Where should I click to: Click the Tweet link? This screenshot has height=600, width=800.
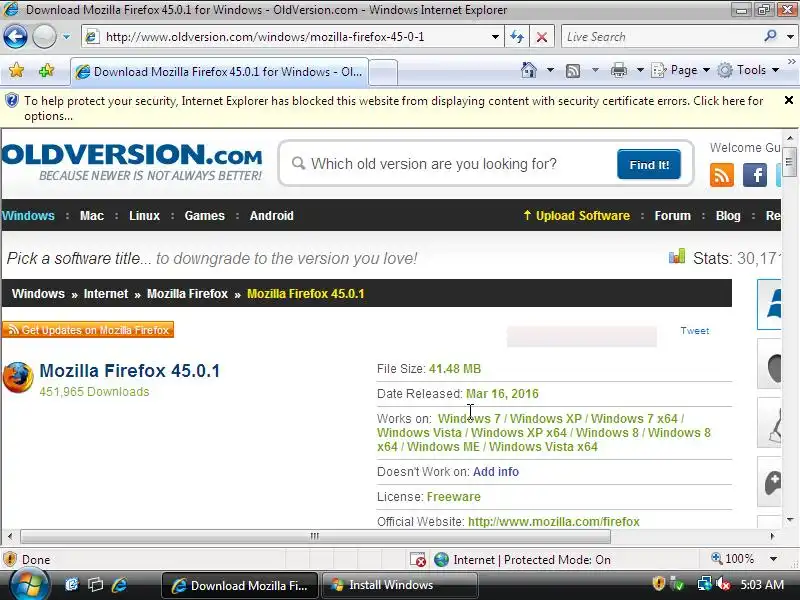click(x=694, y=331)
